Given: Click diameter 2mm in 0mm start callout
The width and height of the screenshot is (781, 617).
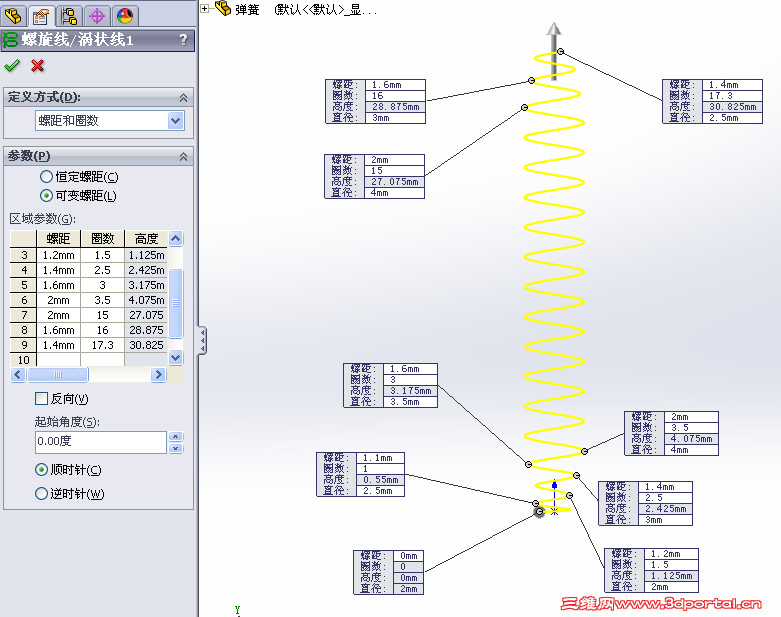Looking at the screenshot, I should [409, 589].
